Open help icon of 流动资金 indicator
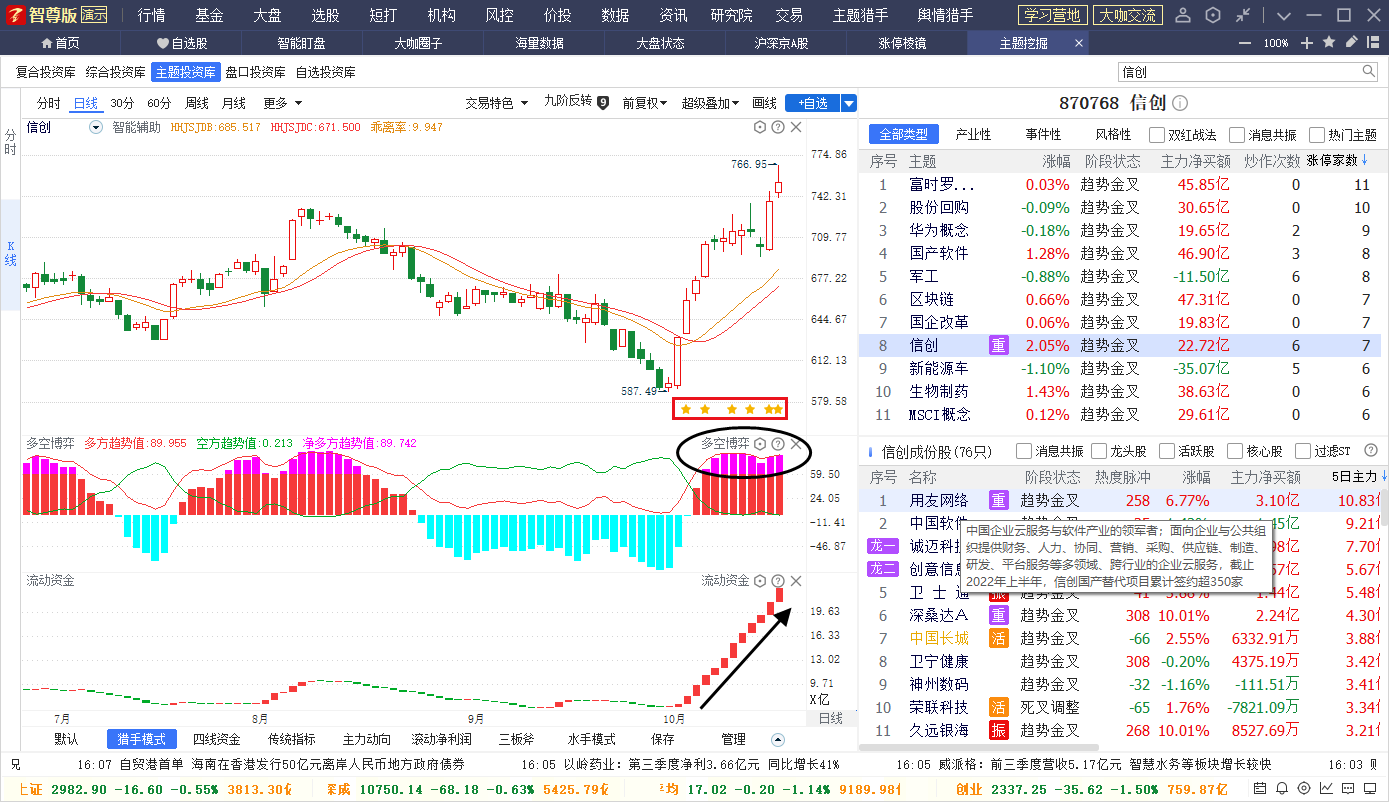Viewport: 1389px width, 802px height. click(x=778, y=581)
